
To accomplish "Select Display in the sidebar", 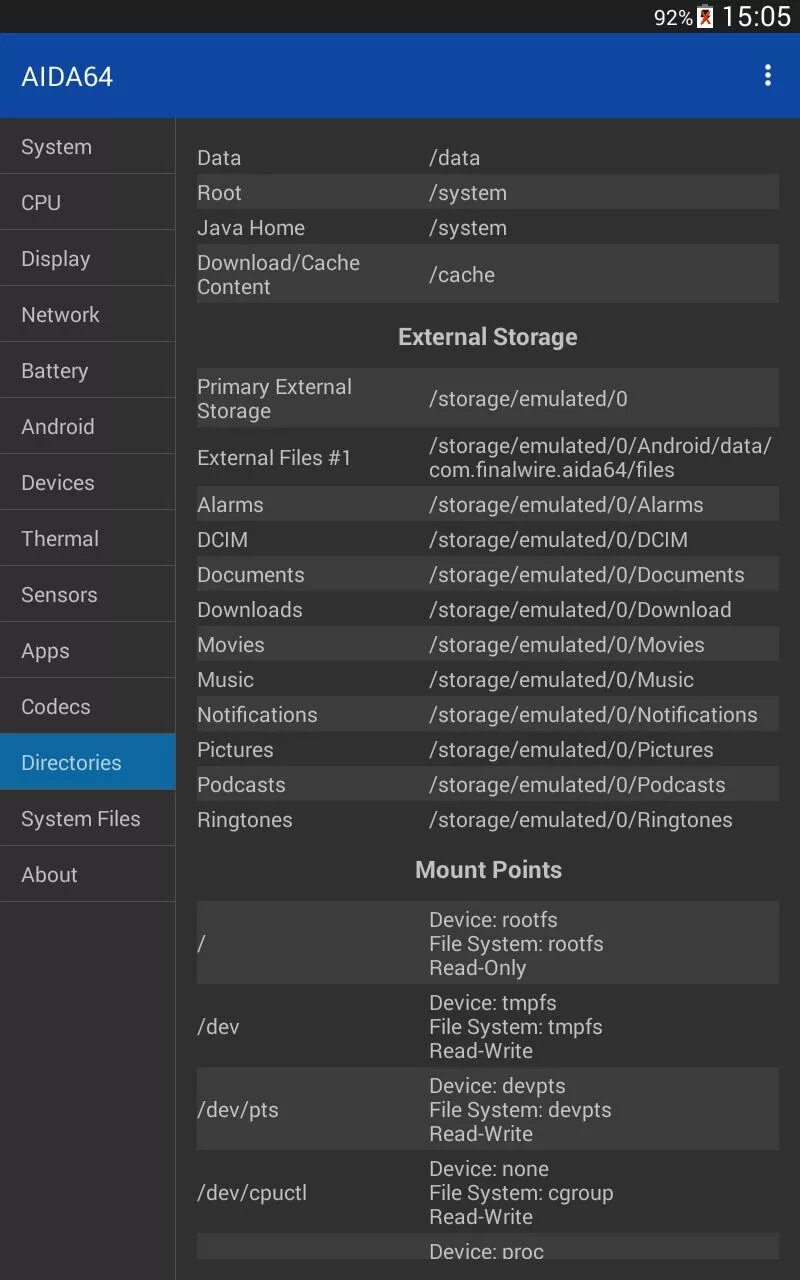I will click(87, 259).
